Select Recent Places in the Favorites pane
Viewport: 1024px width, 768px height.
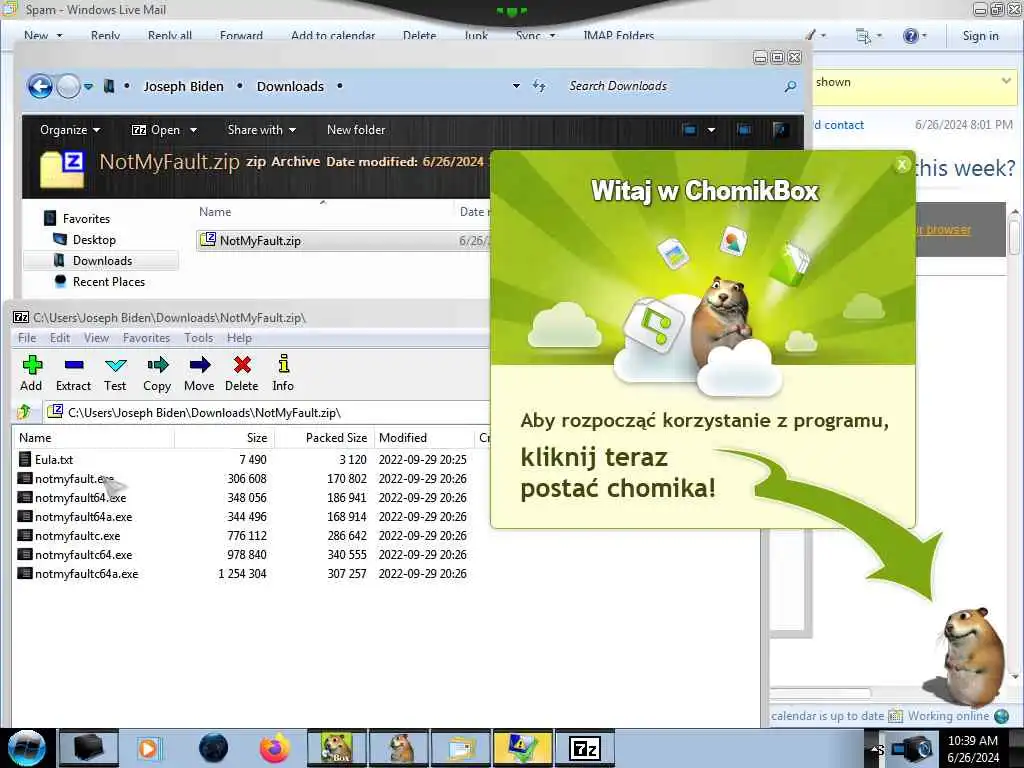[x=109, y=281]
